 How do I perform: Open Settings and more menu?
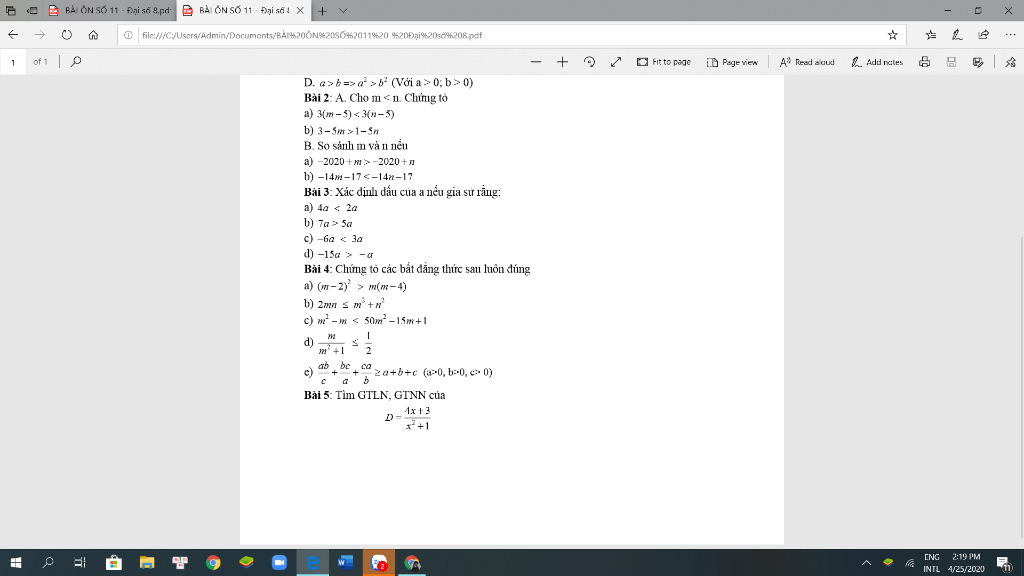click(1010, 35)
